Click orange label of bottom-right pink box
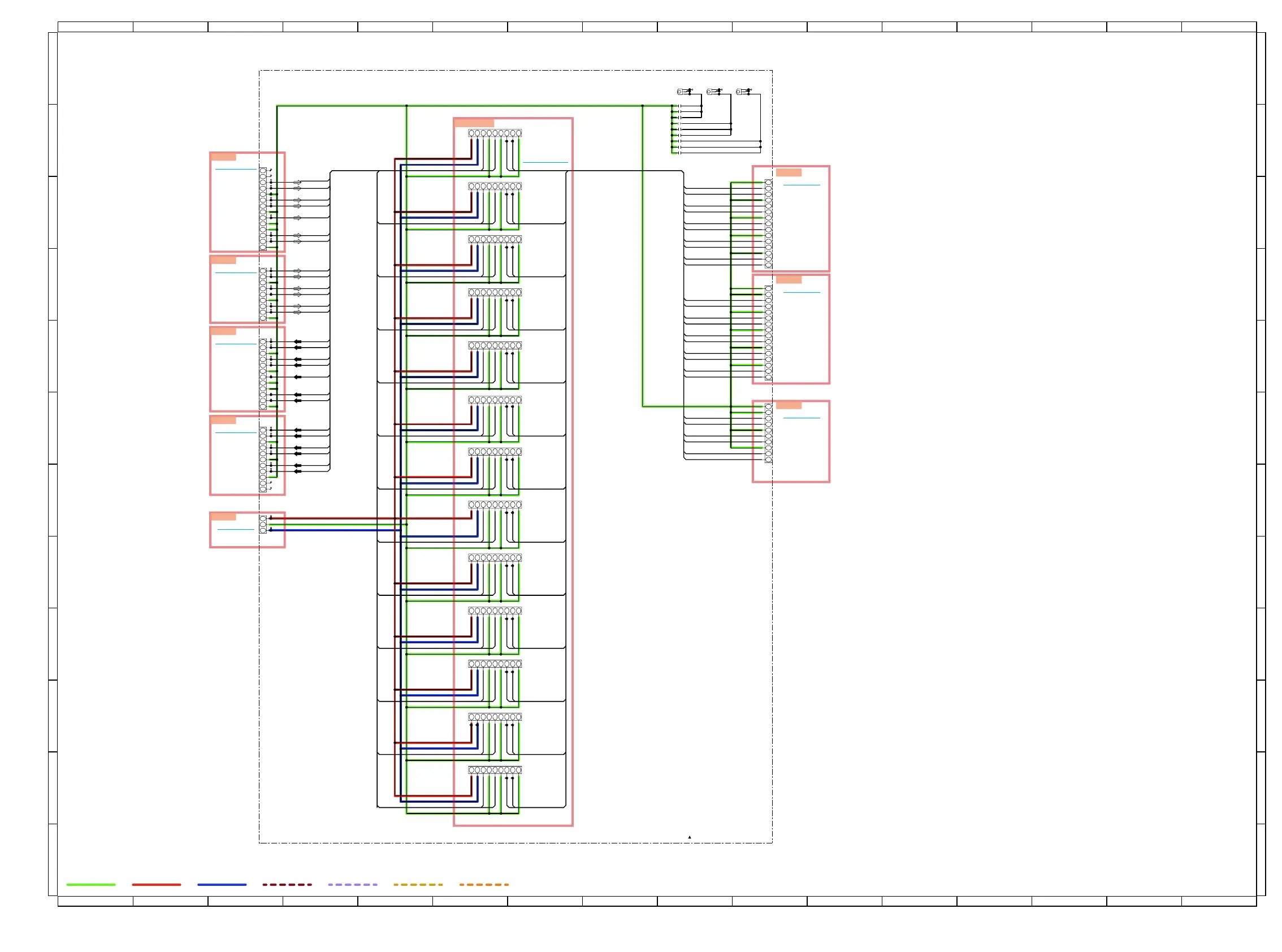 (788, 405)
